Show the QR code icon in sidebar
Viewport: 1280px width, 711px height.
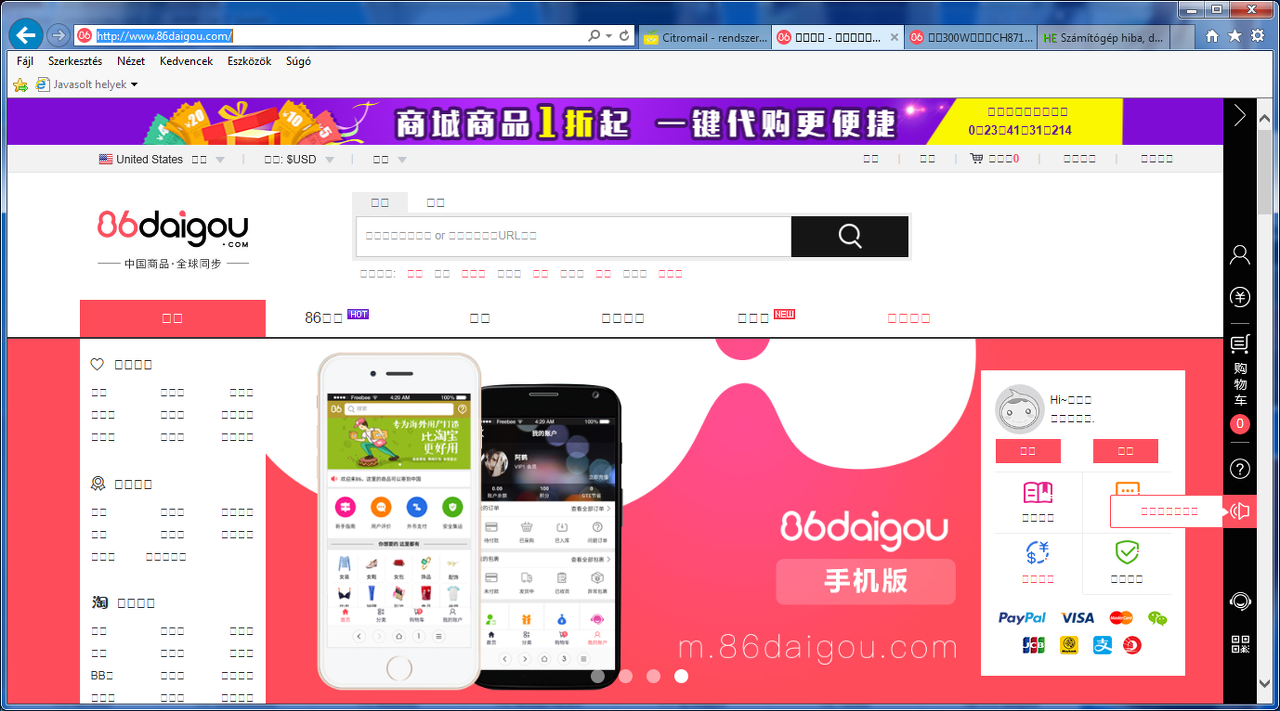pos(1240,644)
